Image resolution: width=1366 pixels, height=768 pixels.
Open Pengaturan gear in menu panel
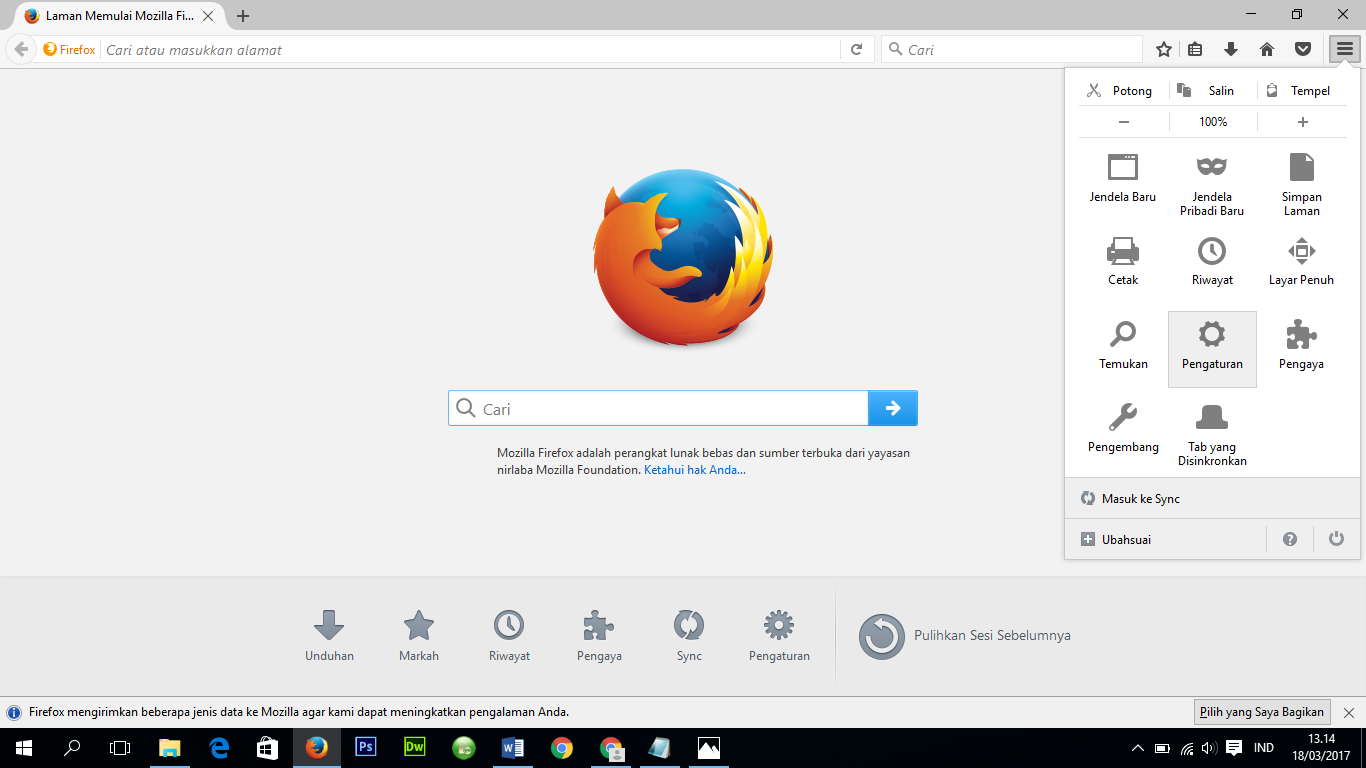point(1212,349)
